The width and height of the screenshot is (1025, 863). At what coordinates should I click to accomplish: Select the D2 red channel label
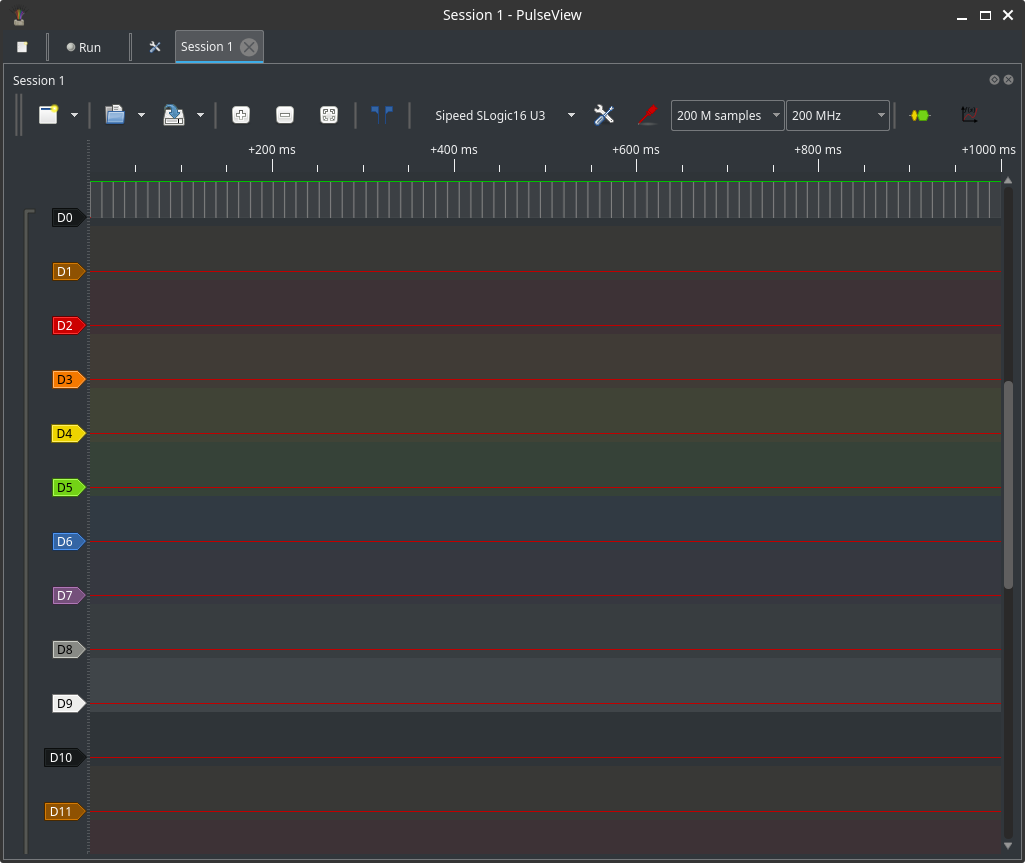coord(68,326)
